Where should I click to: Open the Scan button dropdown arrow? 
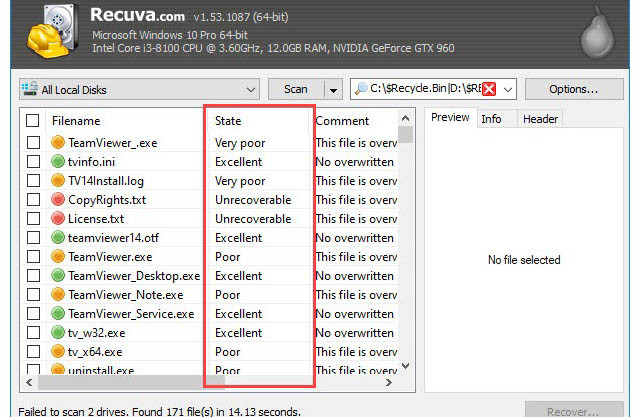(x=333, y=89)
